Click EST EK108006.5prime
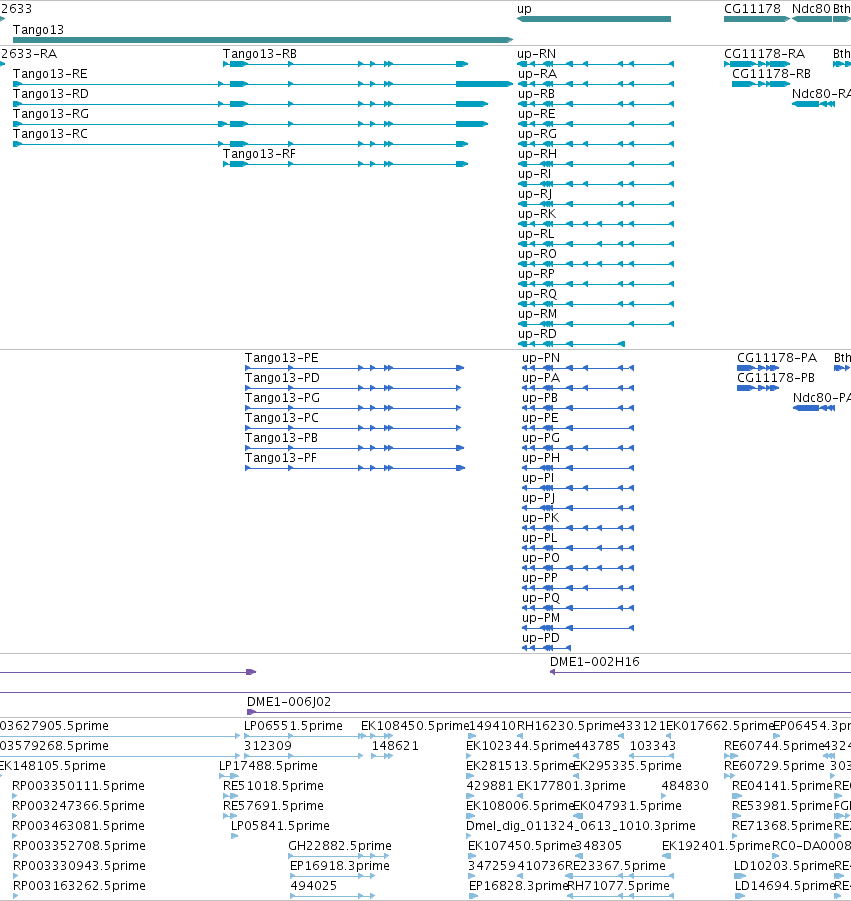Screen dimensions: 851x901 [521, 806]
